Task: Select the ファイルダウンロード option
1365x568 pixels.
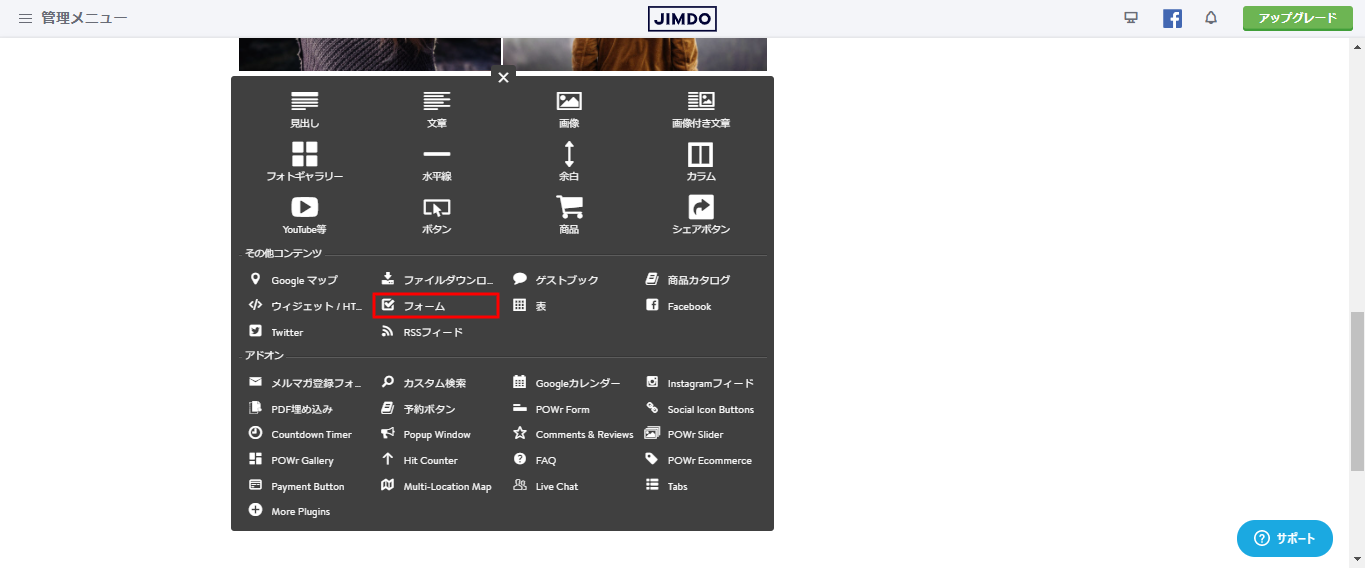Action: tap(437, 280)
